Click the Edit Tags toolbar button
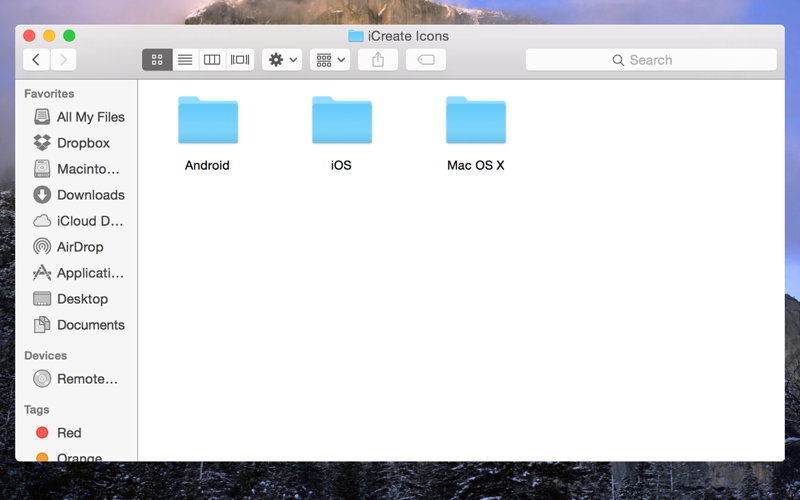 point(426,60)
